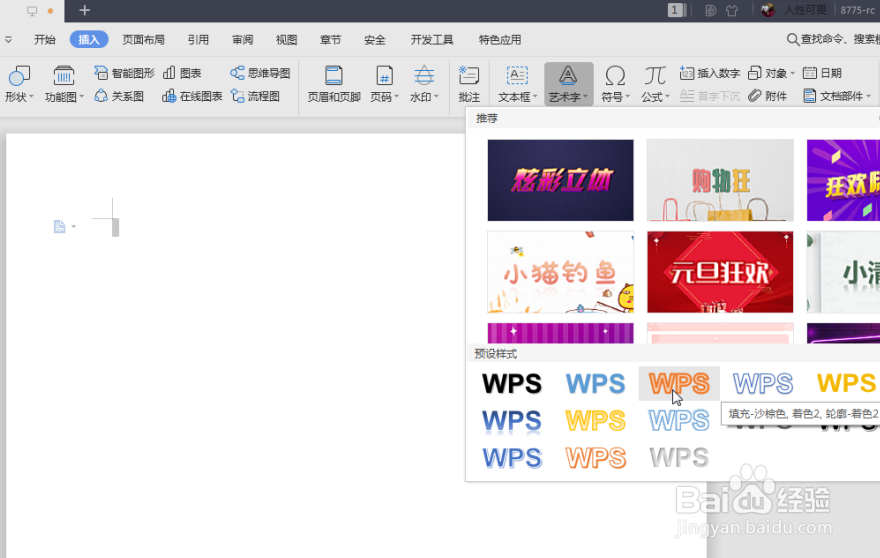Switch to the 特色应用 tab
880x558 pixels.
click(x=499, y=39)
